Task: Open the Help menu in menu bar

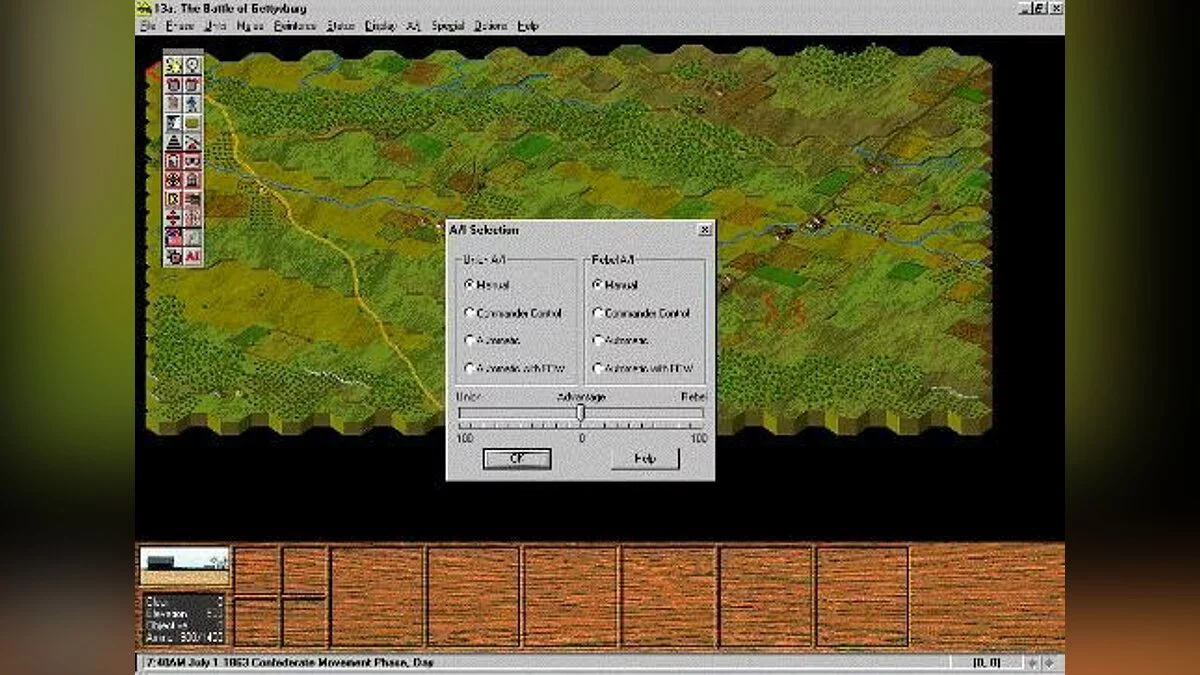Action: [528, 26]
